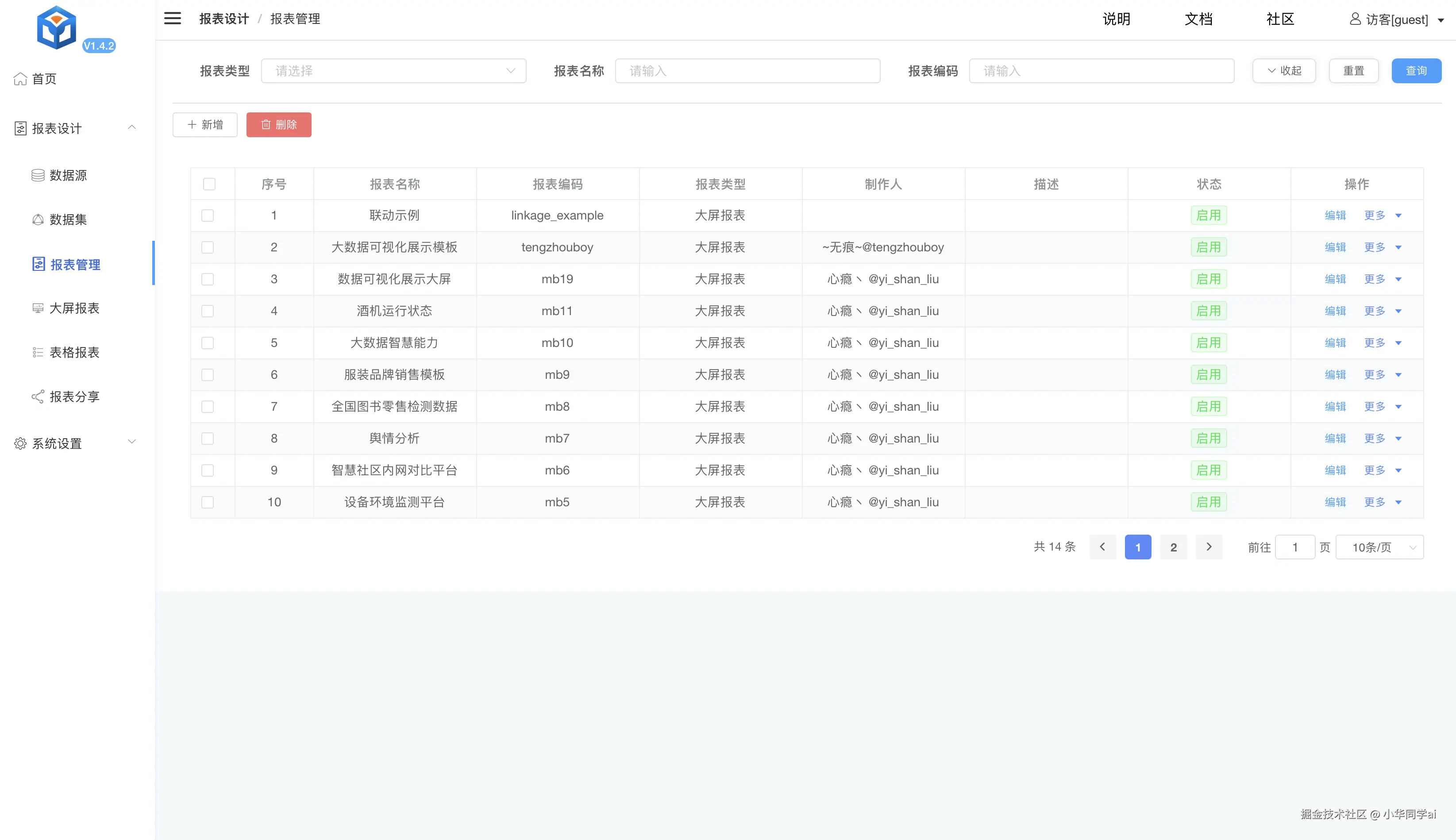Open the 访客[guest] user dropdown

pyautogui.click(x=1397, y=19)
